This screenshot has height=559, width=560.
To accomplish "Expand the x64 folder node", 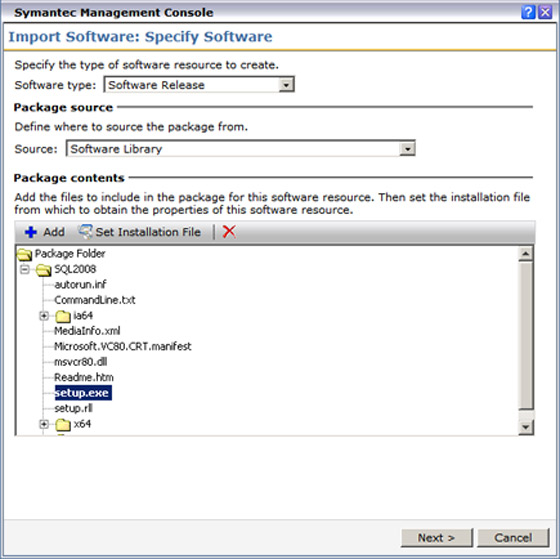I will (x=44, y=424).
